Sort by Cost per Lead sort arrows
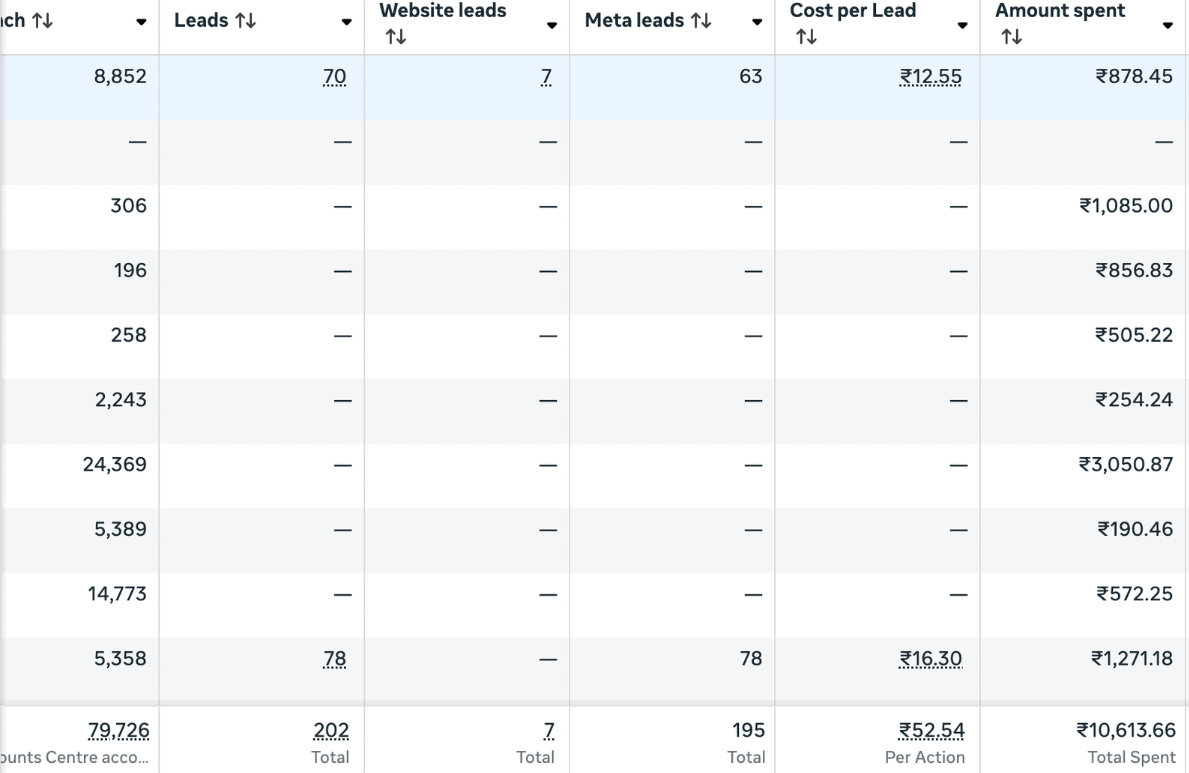The height and width of the screenshot is (773, 1189). 806,37
